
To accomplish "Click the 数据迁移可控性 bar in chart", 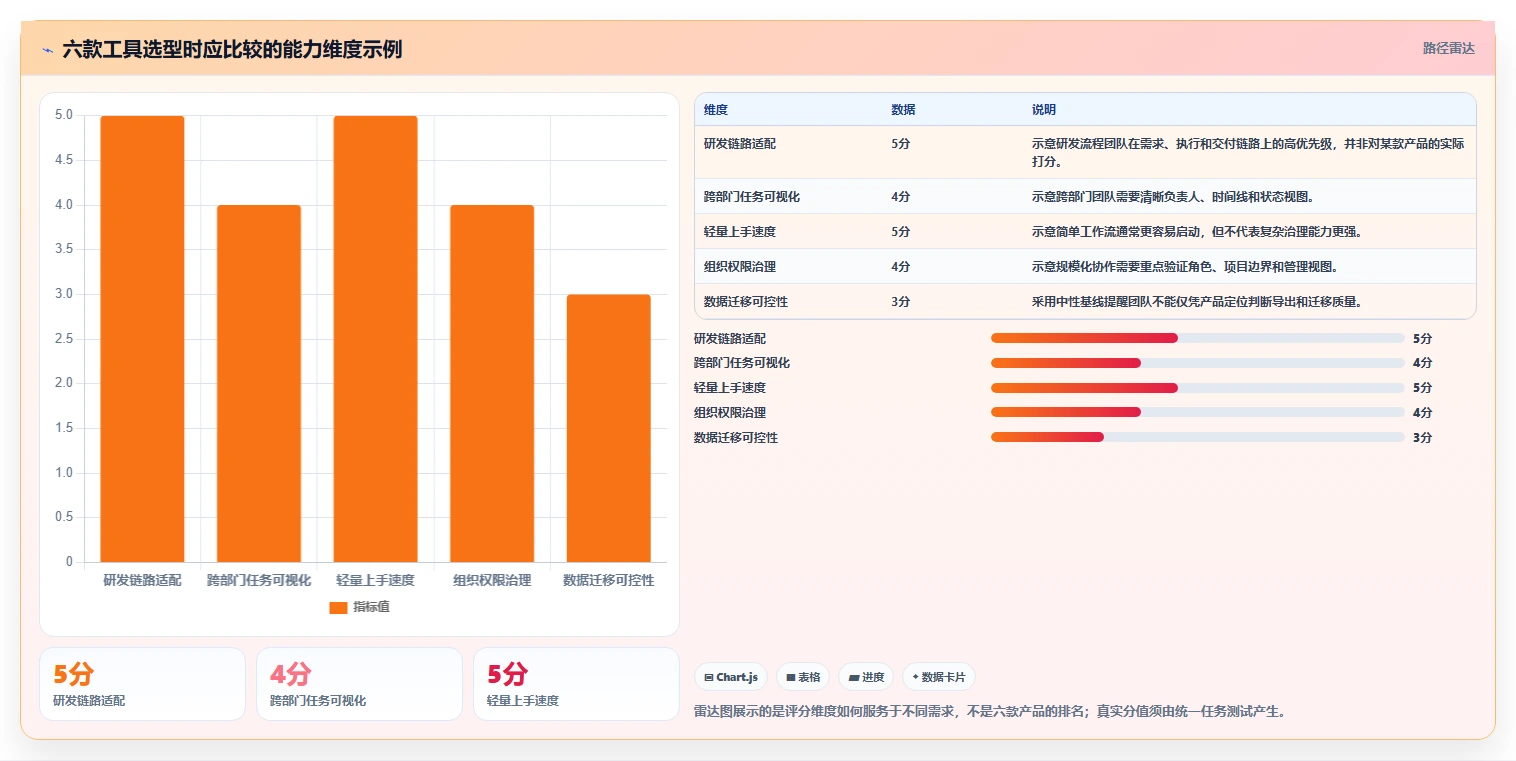I will pos(608,428).
